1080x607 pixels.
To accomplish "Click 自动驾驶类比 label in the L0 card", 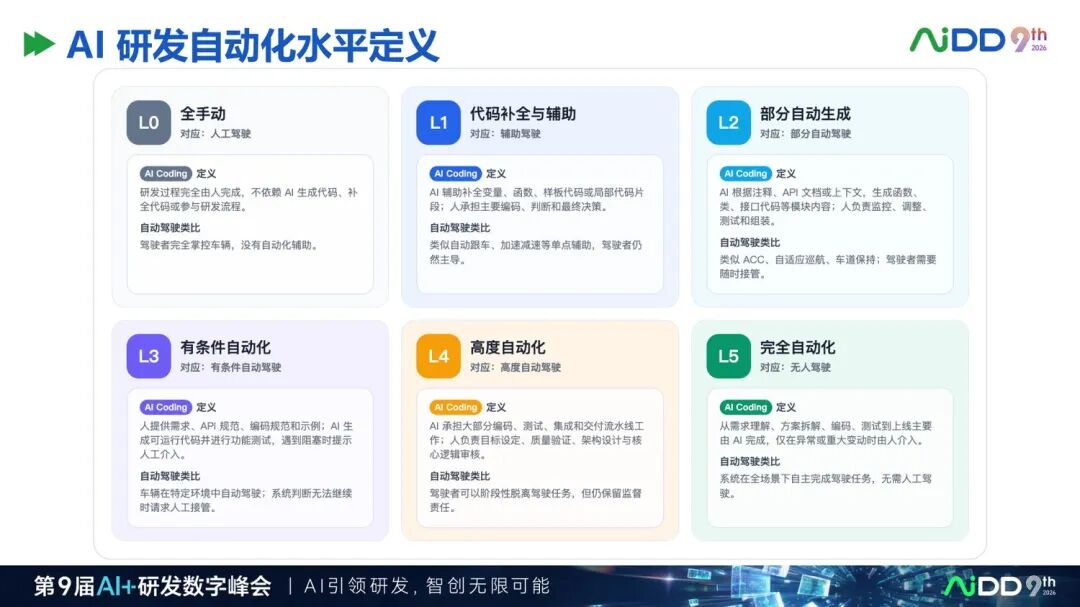I will coord(170,228).
